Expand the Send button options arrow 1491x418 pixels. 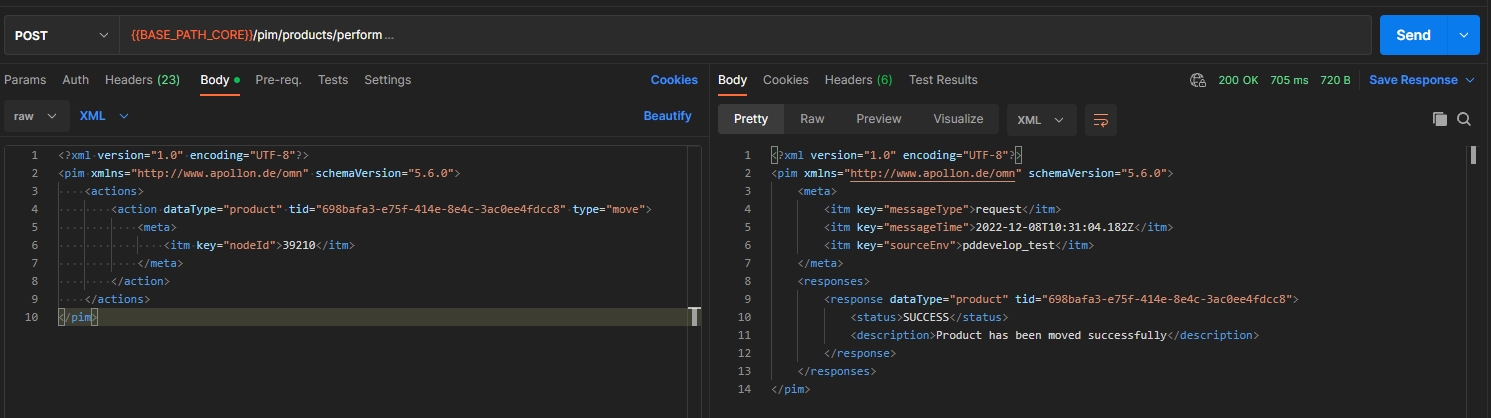click(x=1463, y=35)
